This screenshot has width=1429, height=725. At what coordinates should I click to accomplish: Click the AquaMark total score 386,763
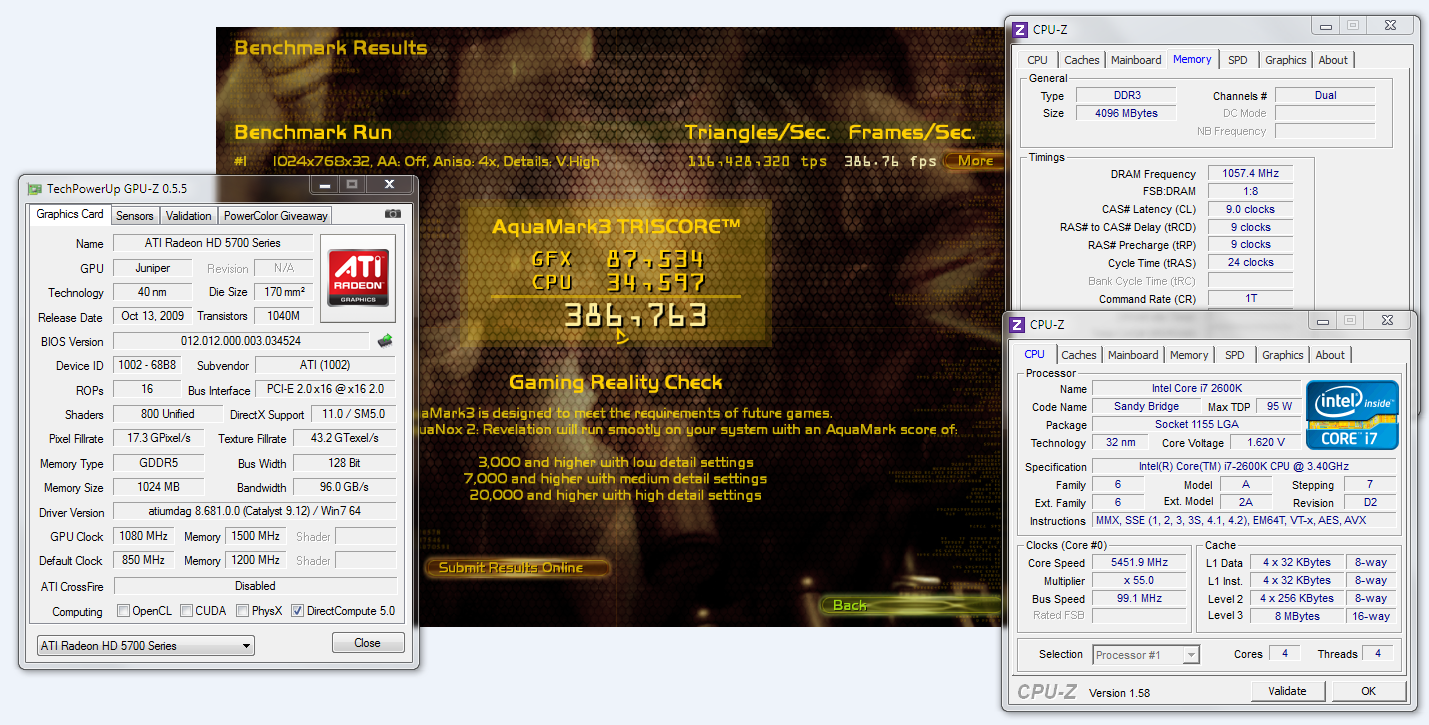636,316
